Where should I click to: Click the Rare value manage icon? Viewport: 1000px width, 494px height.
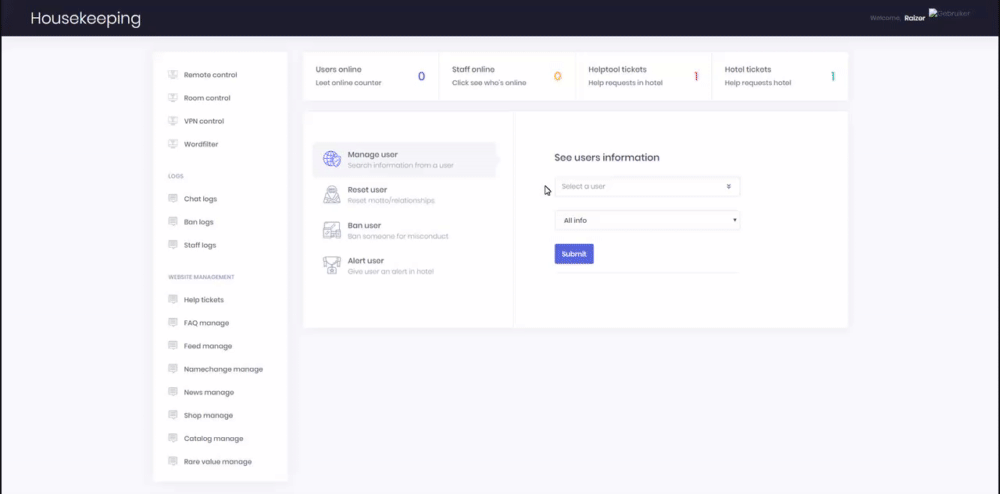pyautogui.click(x=172, y=460)
